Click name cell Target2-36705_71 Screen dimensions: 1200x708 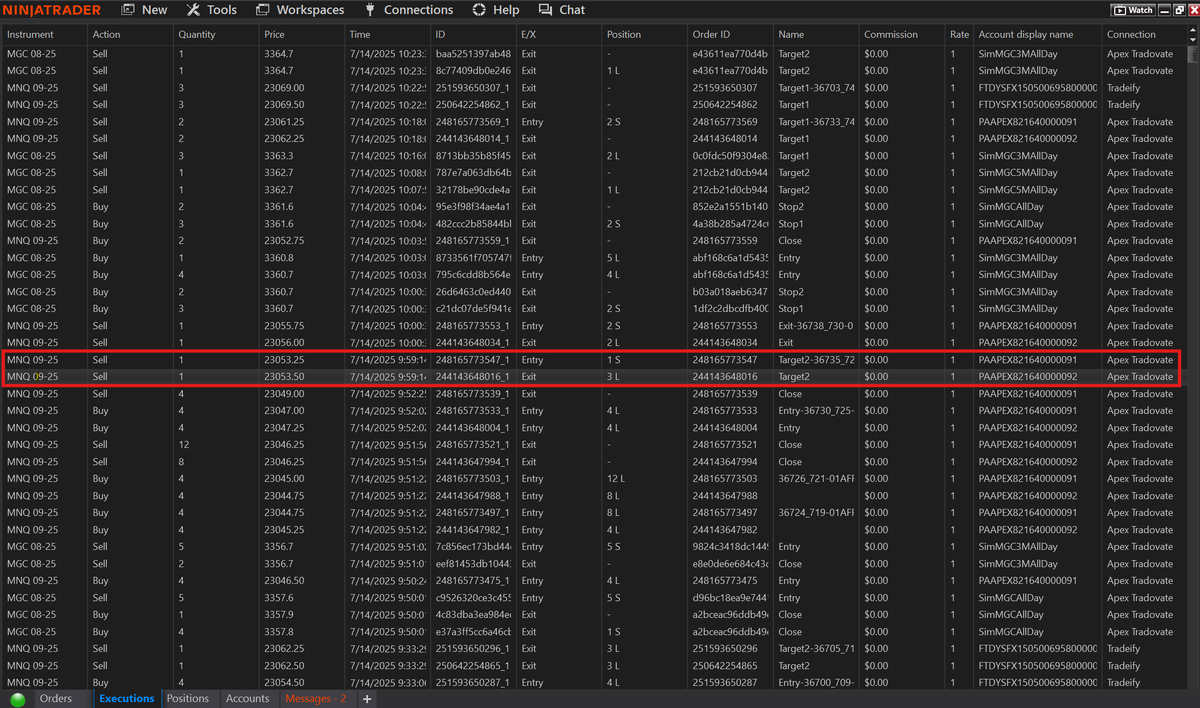(817, 649)
